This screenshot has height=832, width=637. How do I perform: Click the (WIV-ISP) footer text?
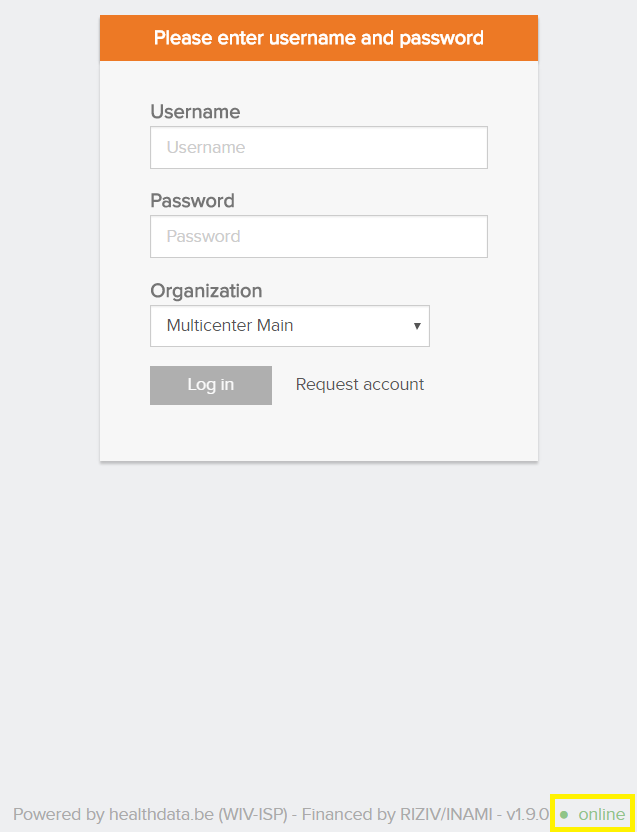pyautogui.click(x=252, y=815)
